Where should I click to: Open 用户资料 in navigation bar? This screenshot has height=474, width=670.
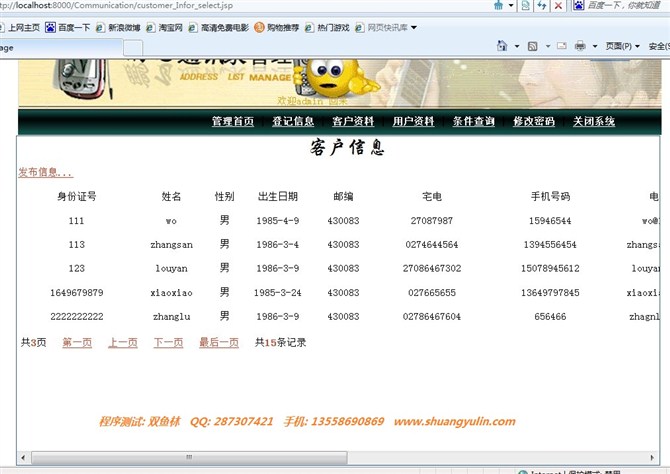click(x=414, y=122)
